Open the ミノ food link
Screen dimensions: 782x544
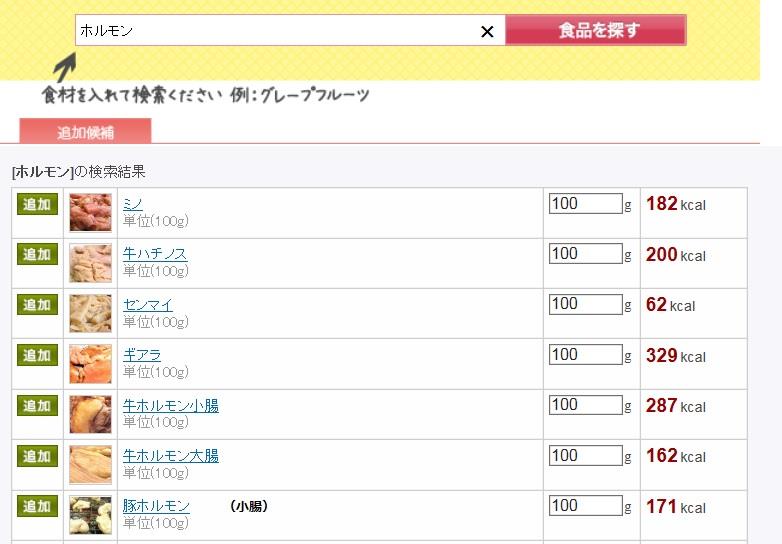tap(132, 204)
